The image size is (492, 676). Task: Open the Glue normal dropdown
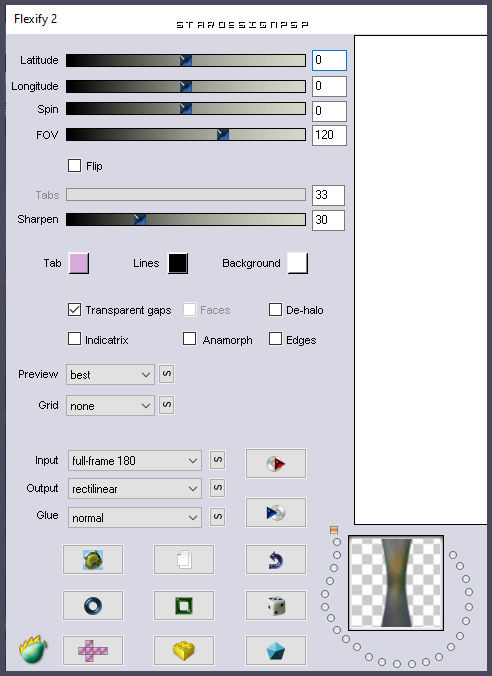(x=135, y=517)
